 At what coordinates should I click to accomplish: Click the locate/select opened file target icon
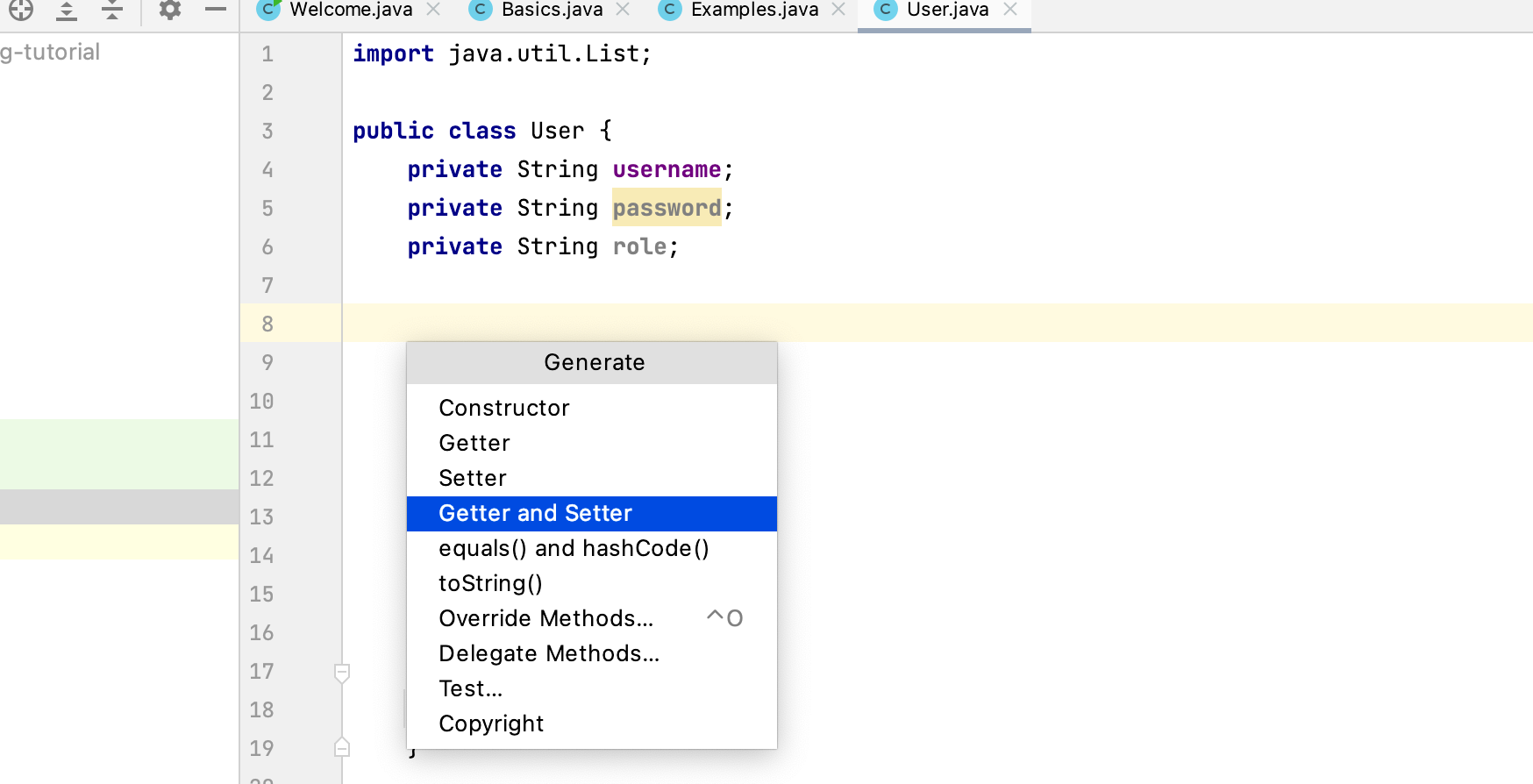pos(21,10)
